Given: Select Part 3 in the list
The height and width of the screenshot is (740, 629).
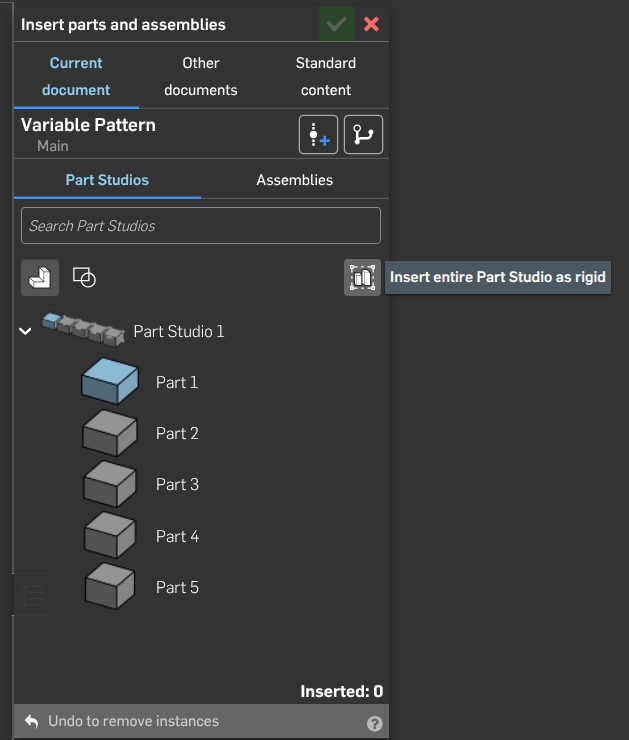Looking at the screenshot, I should point(177,484).
